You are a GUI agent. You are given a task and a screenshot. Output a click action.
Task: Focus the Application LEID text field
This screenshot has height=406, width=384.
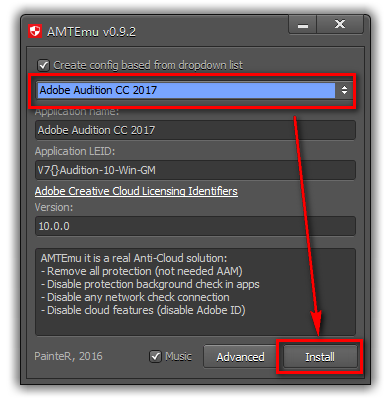[x=195, y=170]
